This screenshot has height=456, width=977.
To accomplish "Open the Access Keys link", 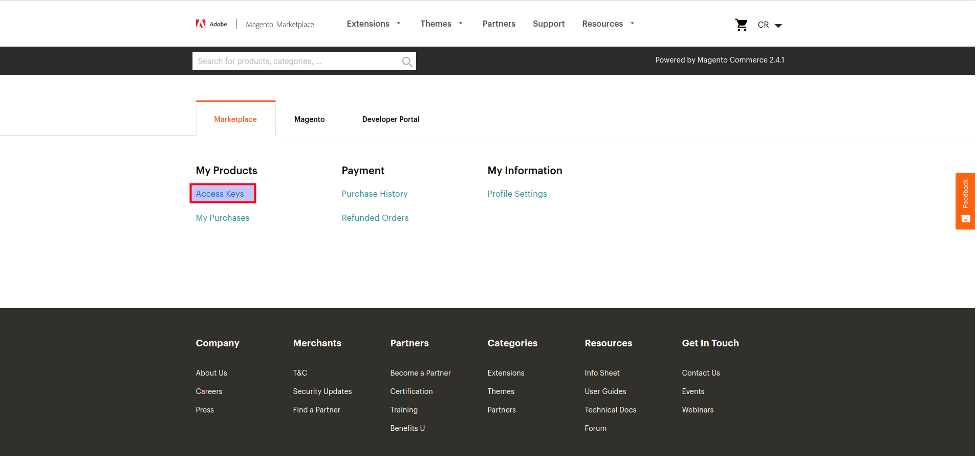I will tap(220, 194).
